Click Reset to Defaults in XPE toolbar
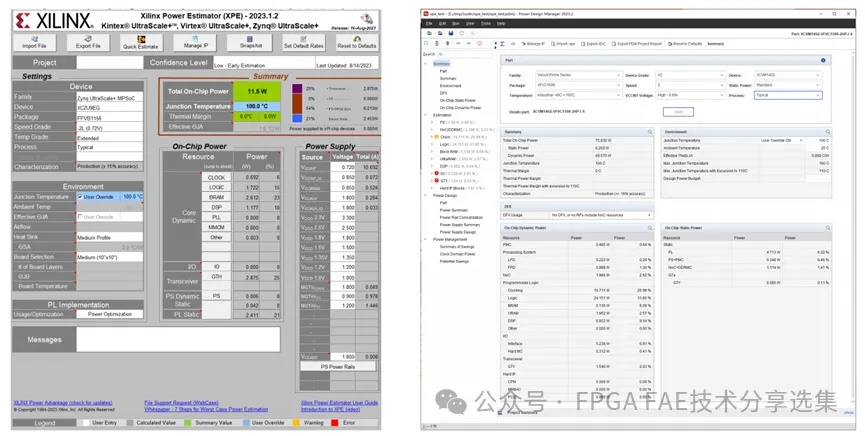865x436 pixels. click(357, 42)
